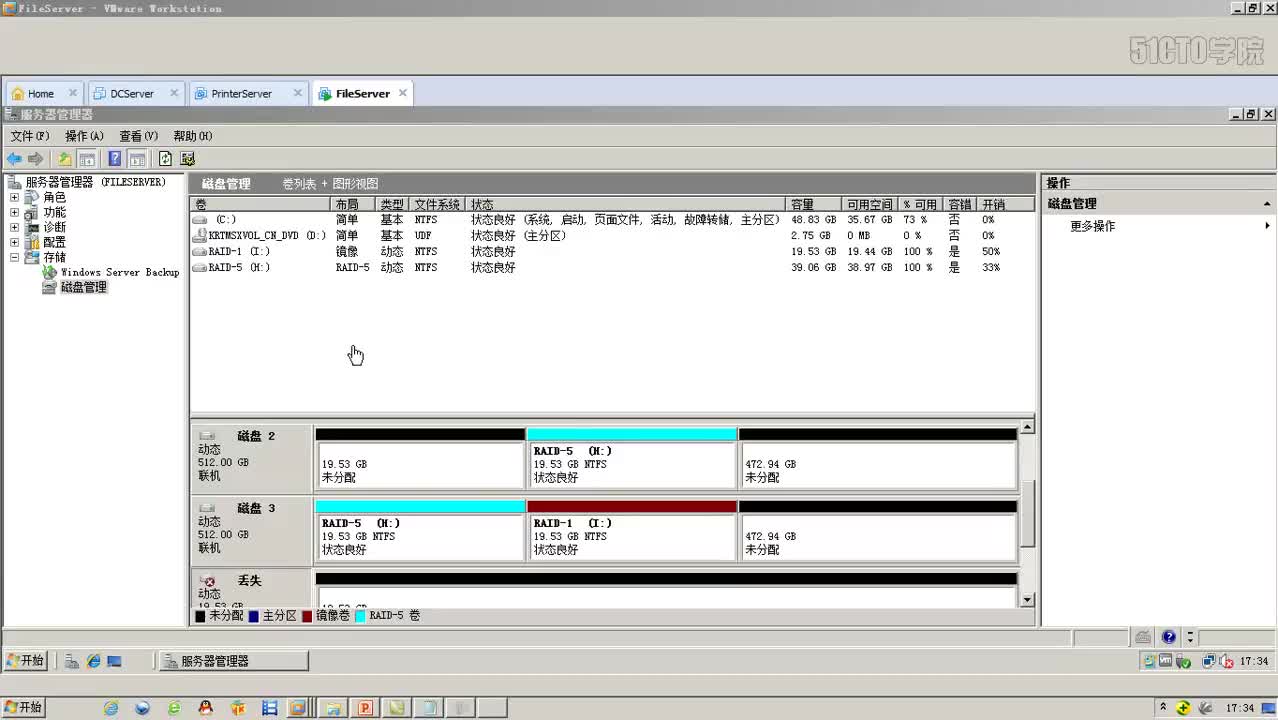The image size is (1278, 720).
Task: Click the drive icon of RAID-1 (I:) volume
Action: click(199, 252)
